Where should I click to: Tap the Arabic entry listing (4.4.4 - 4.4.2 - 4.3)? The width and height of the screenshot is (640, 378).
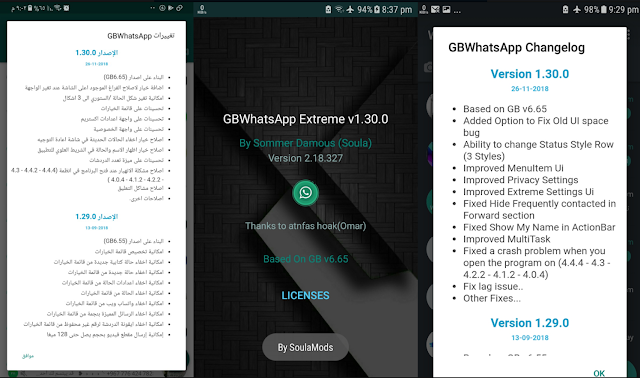(87, 175)
